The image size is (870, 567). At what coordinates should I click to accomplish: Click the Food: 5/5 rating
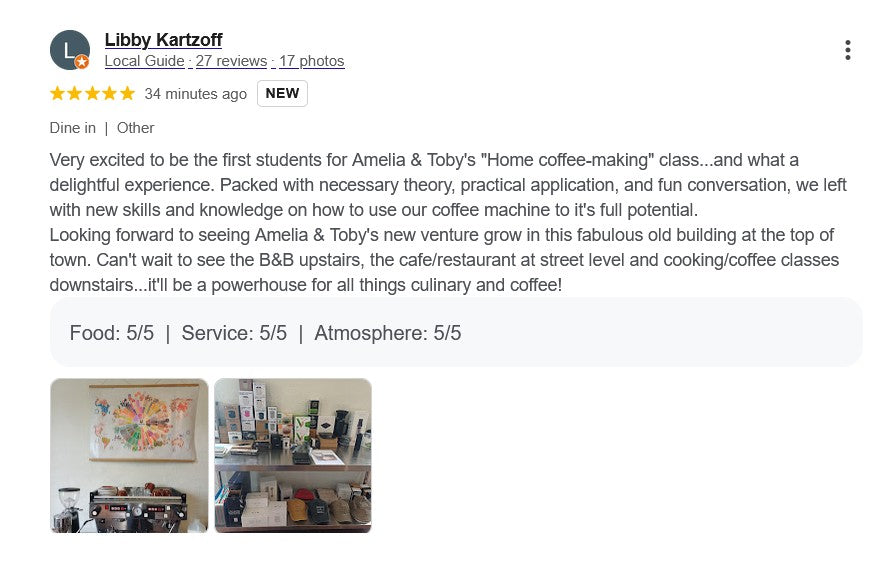pos(112,333)
